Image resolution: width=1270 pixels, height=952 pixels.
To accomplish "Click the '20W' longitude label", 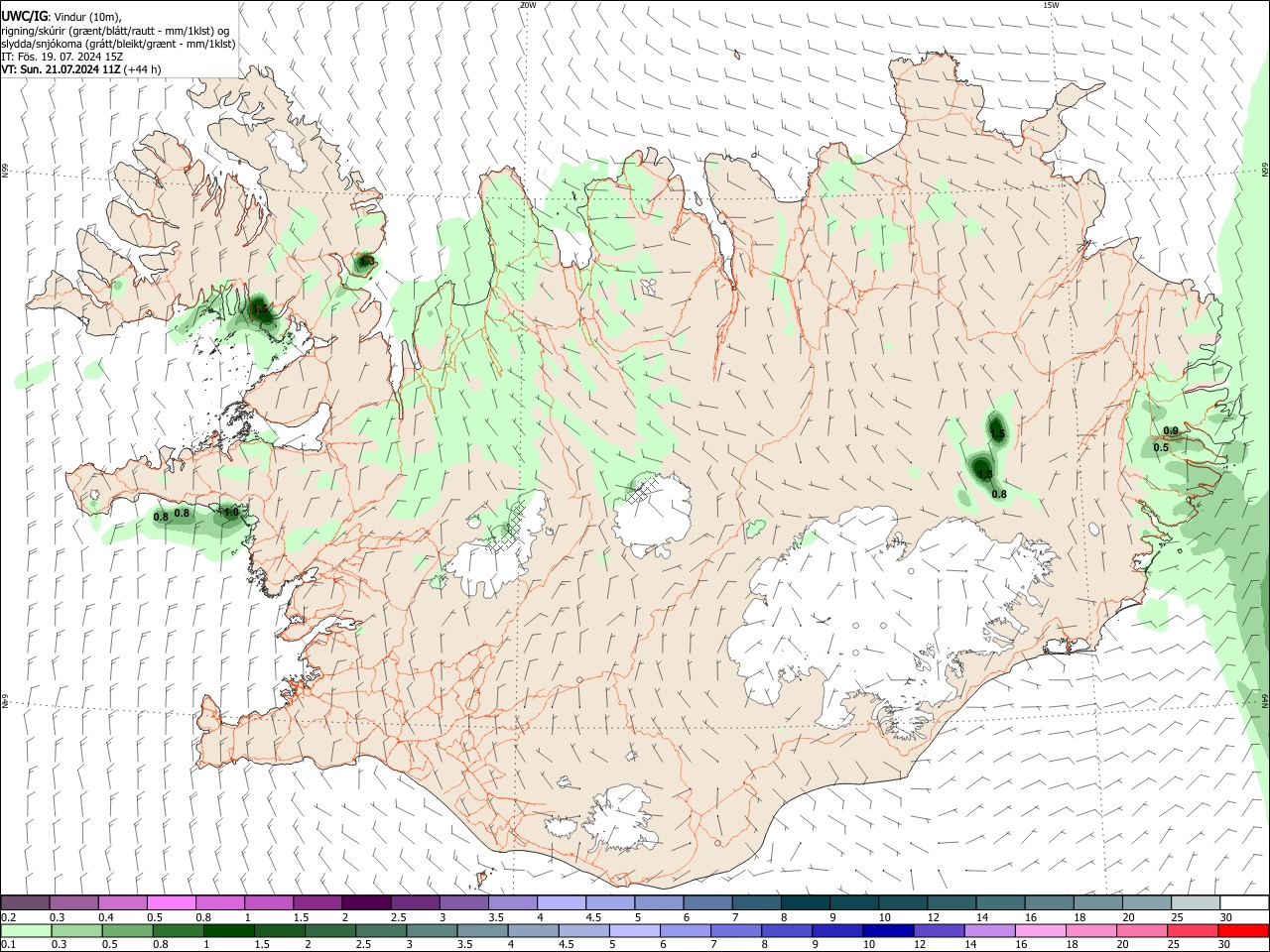I will (528, 5).
